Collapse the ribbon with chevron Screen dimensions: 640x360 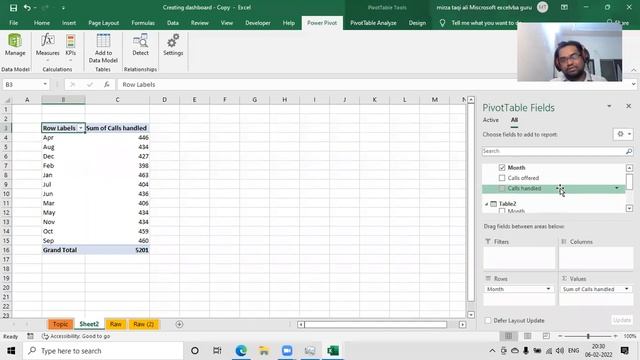[633, 70]
